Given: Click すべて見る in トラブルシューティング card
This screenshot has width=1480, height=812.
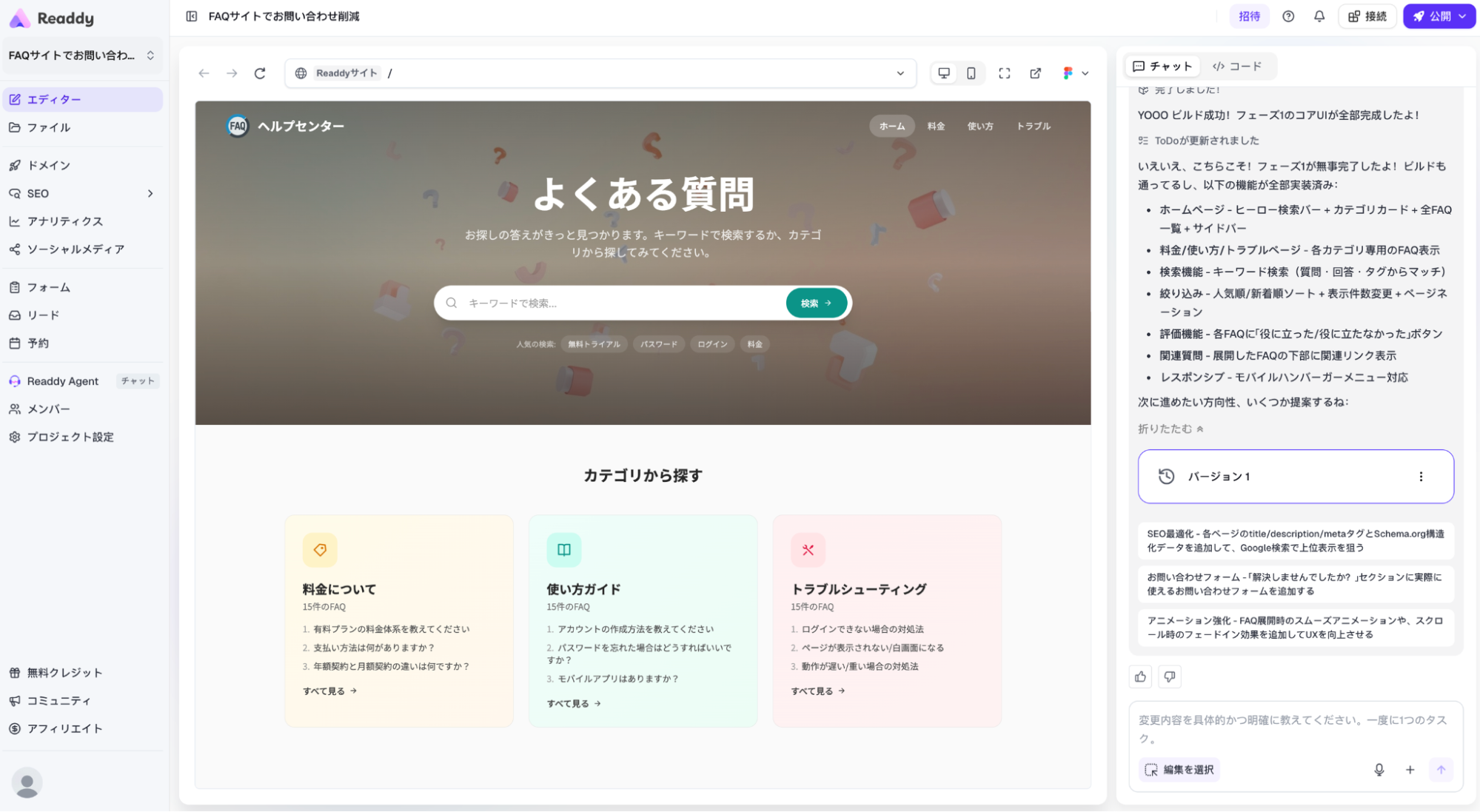Looking at the screenshot, I should (818, 691).
